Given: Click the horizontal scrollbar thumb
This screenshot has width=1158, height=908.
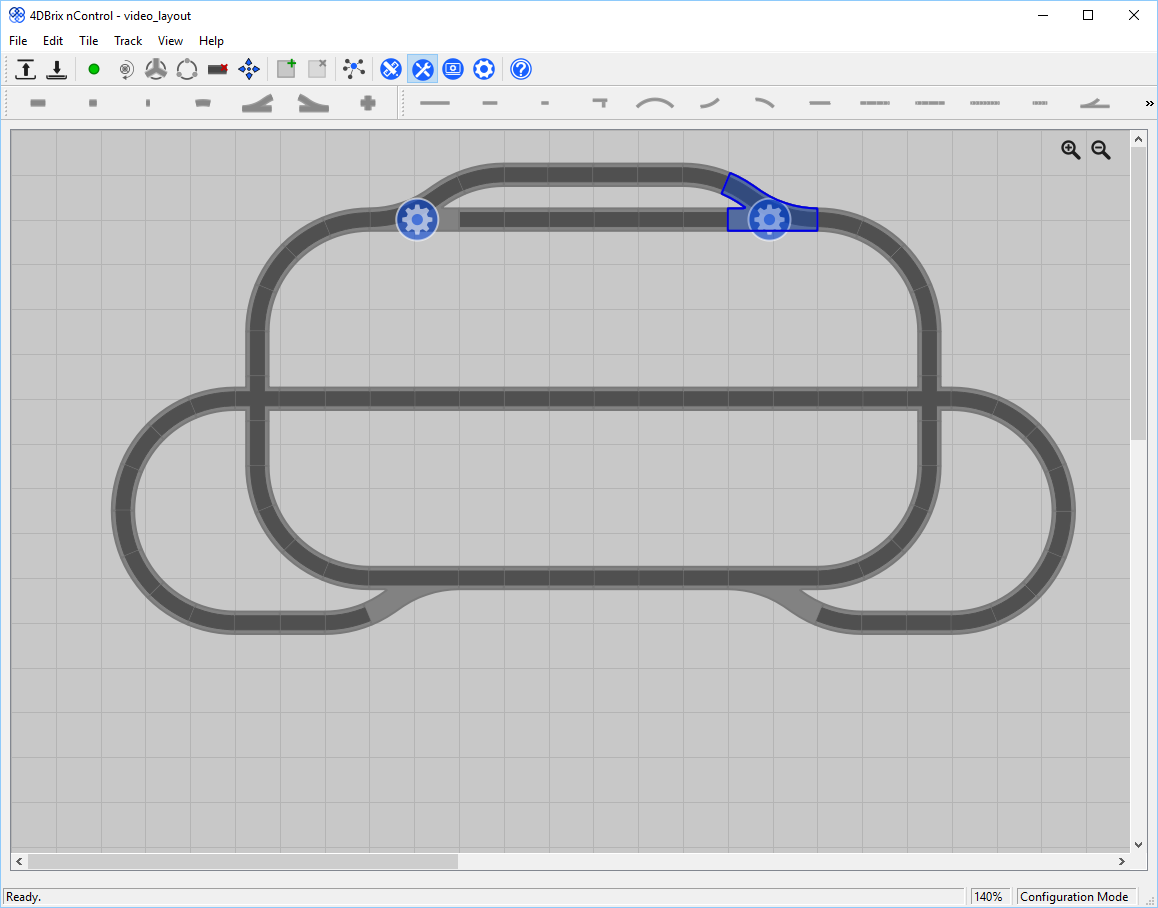Looking at the screenshot, I should pos(243,861).
